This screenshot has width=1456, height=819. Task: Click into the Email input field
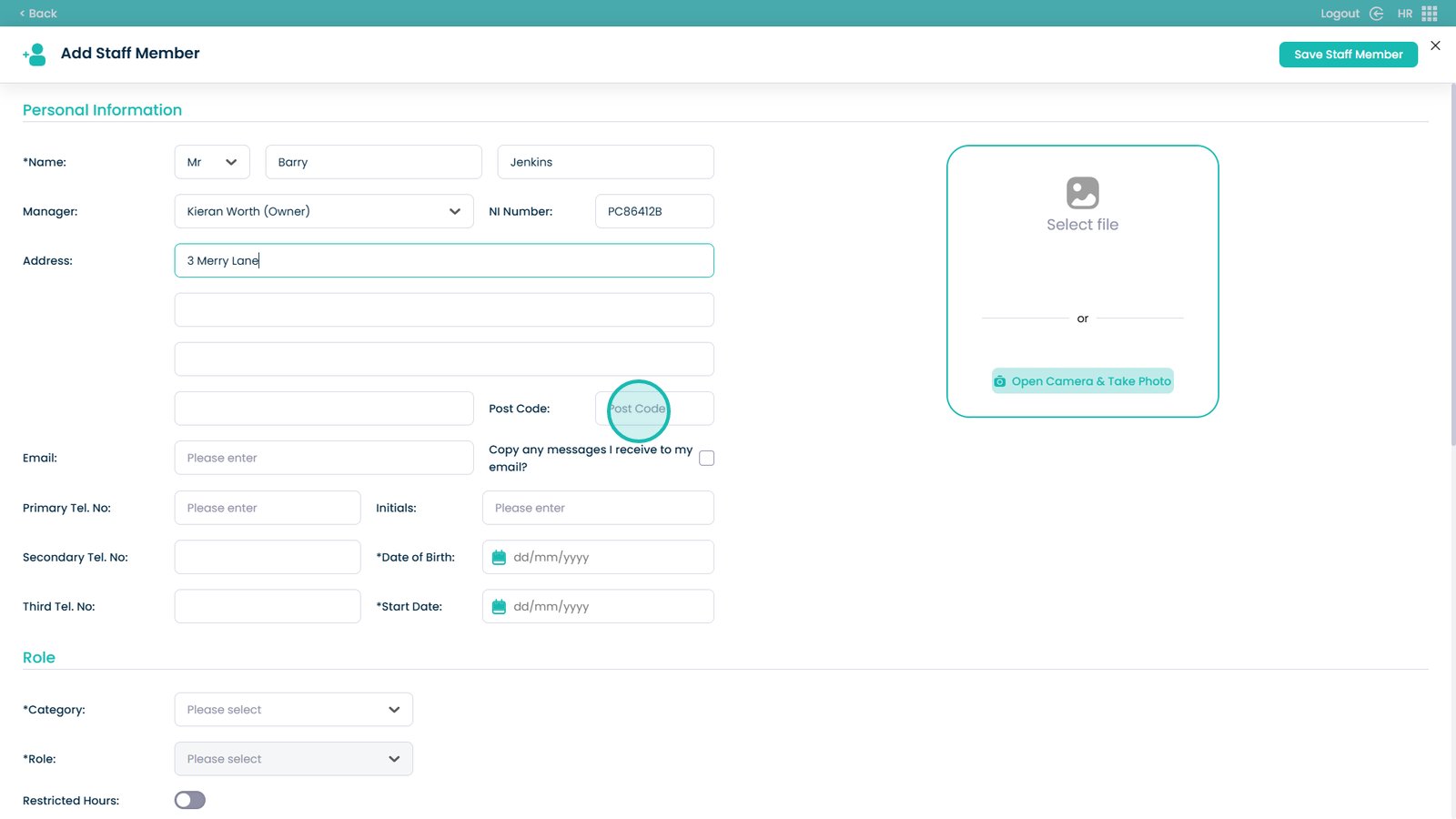pos(324,458)
